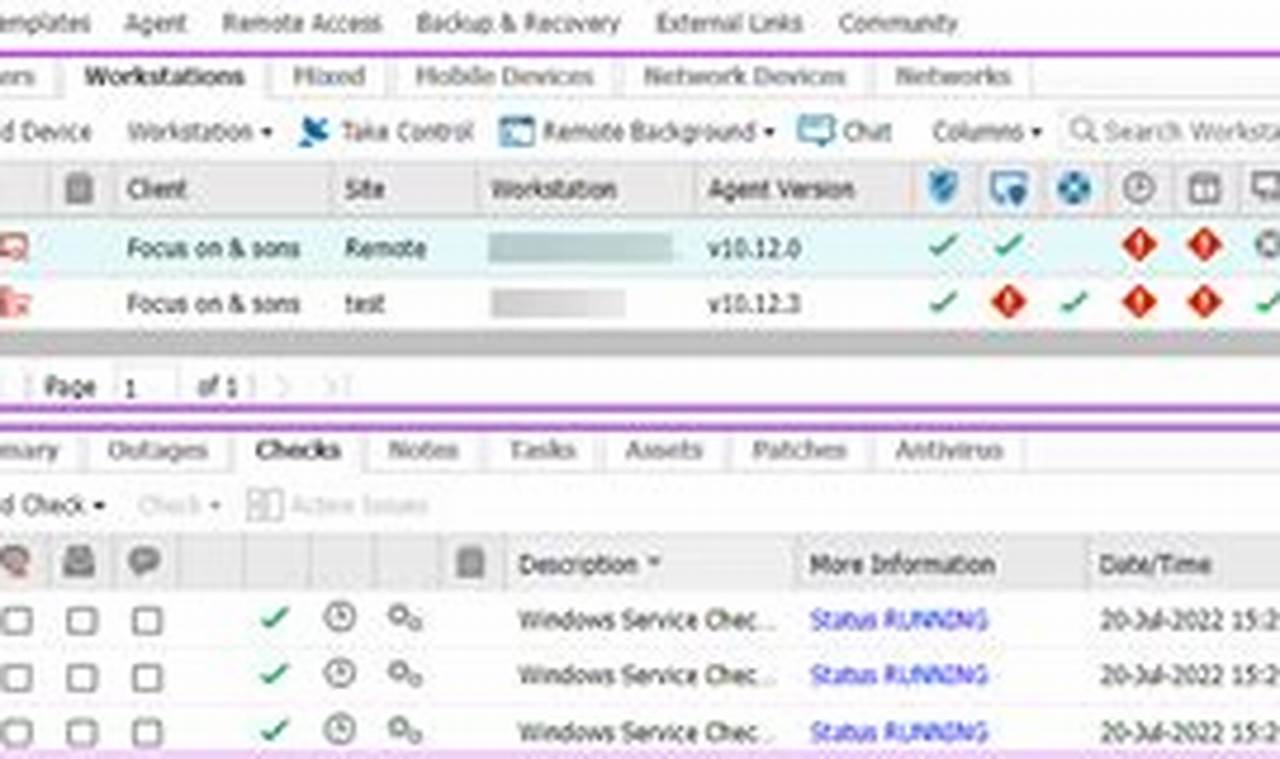Click green check in lifebuoy column, test row
The image size is (1280, 759).
[x=1073, y=301]
